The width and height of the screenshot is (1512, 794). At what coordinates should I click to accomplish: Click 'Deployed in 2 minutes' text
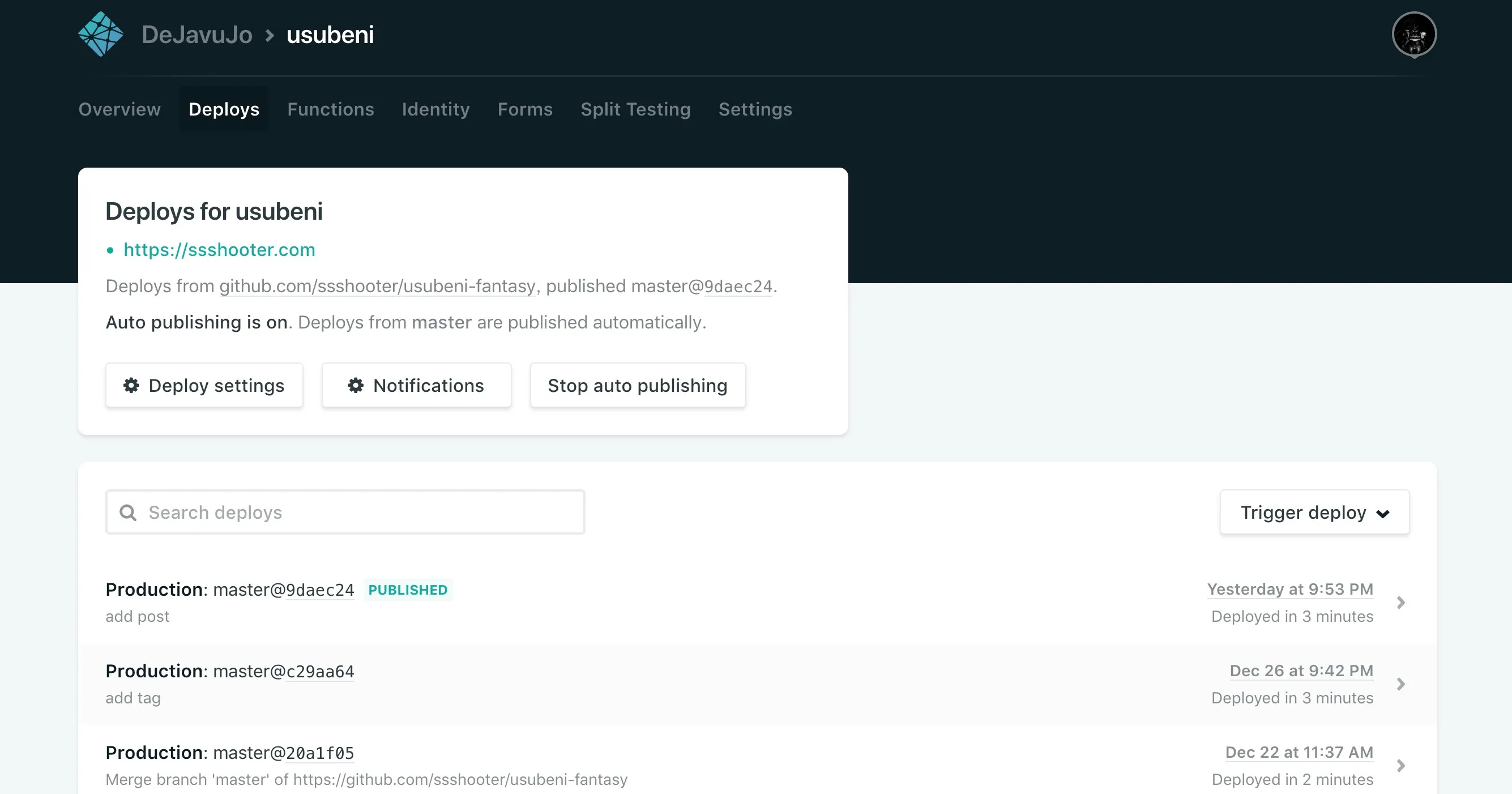[x=1292, y=779]
